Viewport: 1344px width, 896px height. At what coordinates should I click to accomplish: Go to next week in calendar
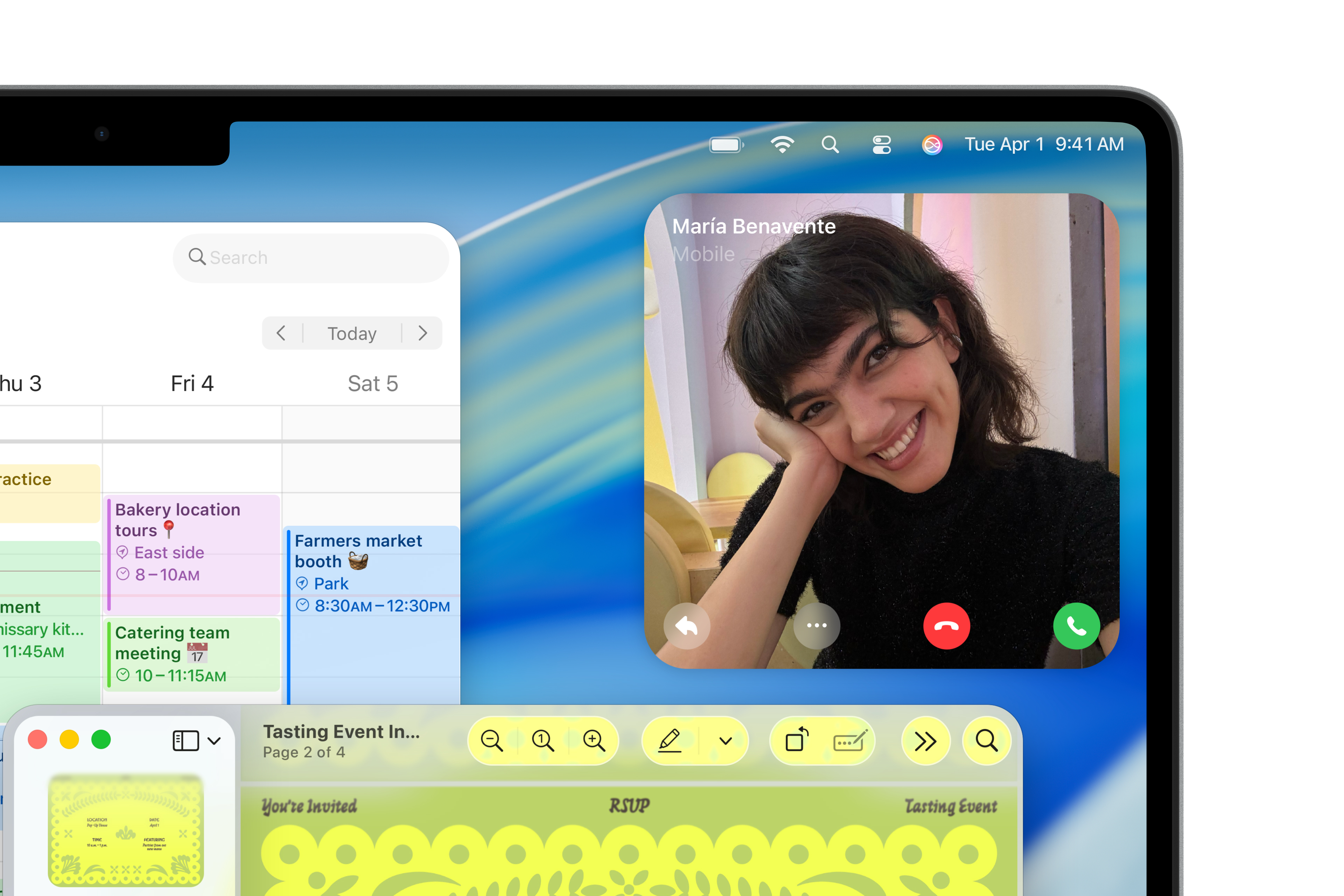tap(423, 333)
